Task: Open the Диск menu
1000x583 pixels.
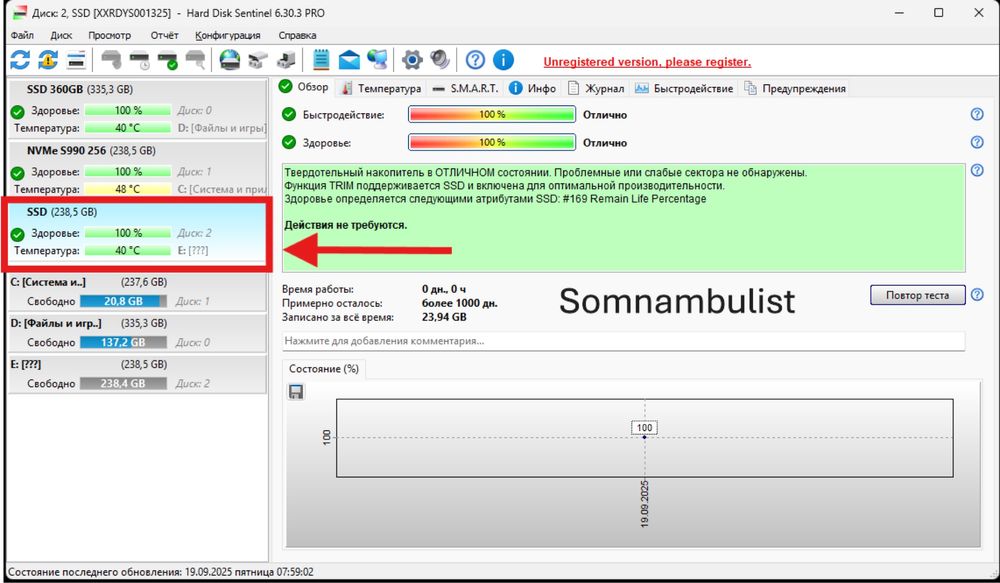Action: click(61, 35)
